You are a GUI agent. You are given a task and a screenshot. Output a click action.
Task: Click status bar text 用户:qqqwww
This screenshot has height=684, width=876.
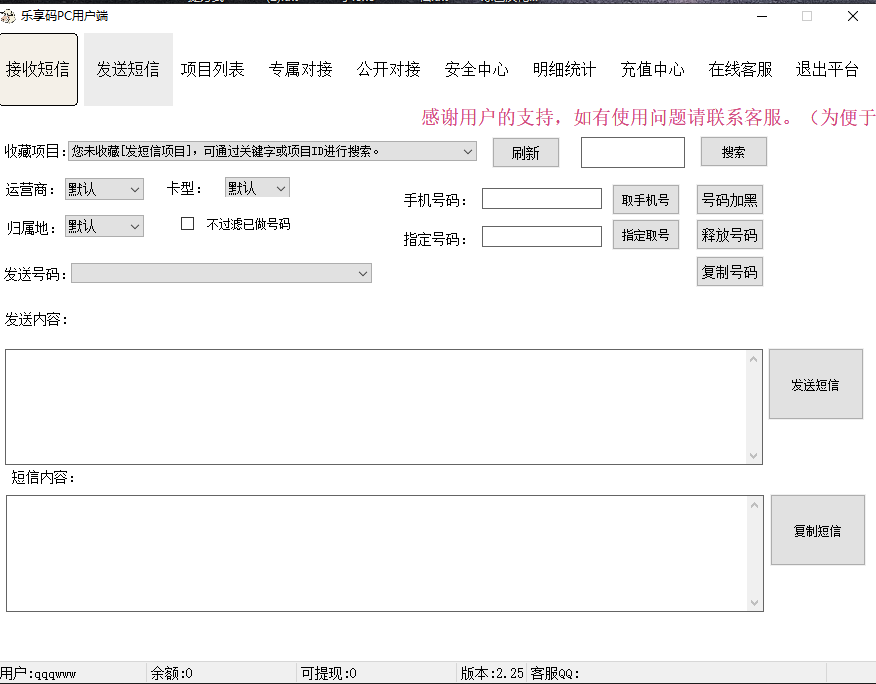[38, 673]
